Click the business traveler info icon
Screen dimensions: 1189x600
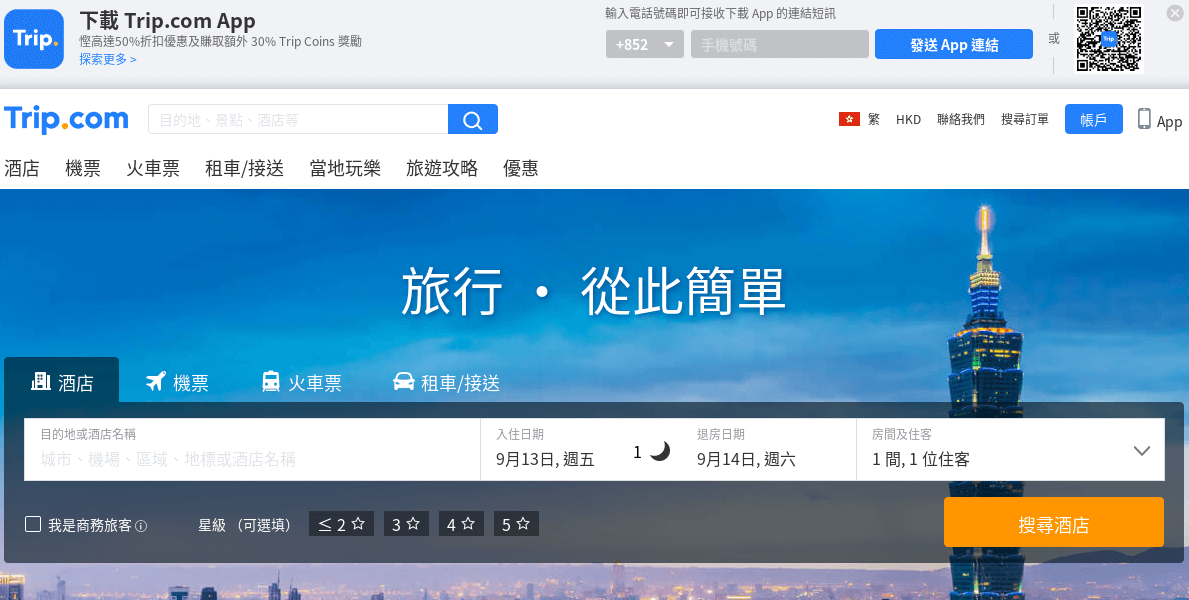coord(141,526)
